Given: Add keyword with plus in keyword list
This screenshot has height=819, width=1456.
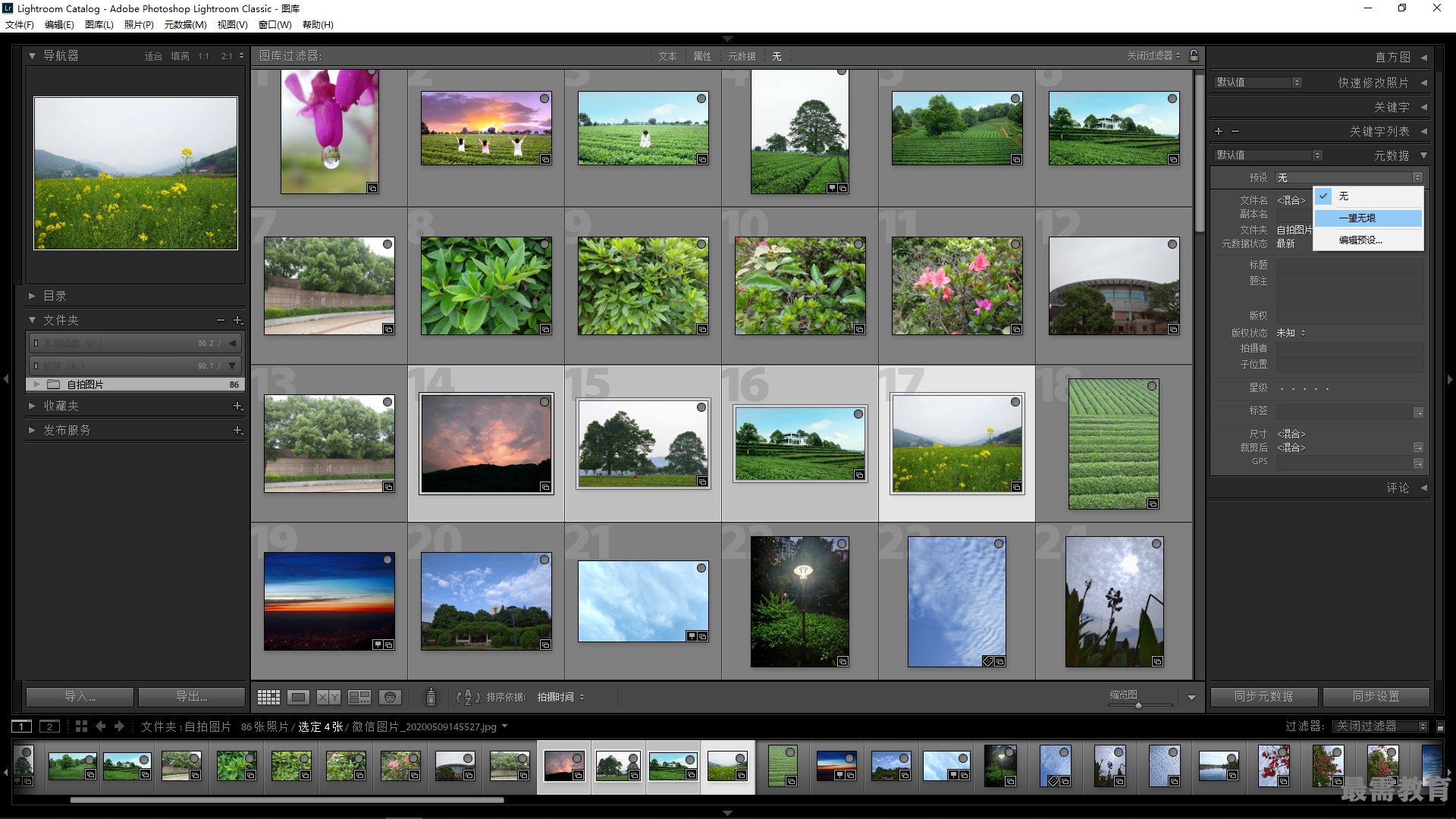Looking at the screenshot, I should pyautogui.click(x=1219, y=131).
